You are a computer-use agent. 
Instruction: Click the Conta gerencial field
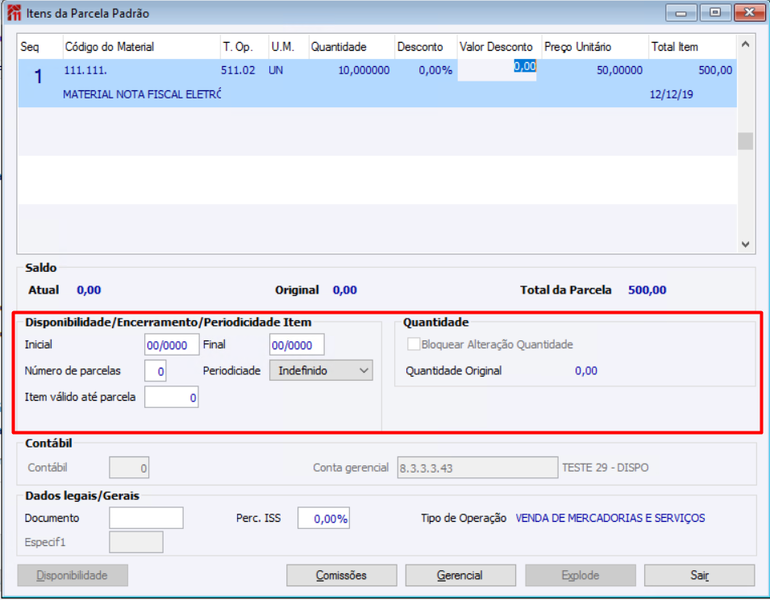click(477, 467)
